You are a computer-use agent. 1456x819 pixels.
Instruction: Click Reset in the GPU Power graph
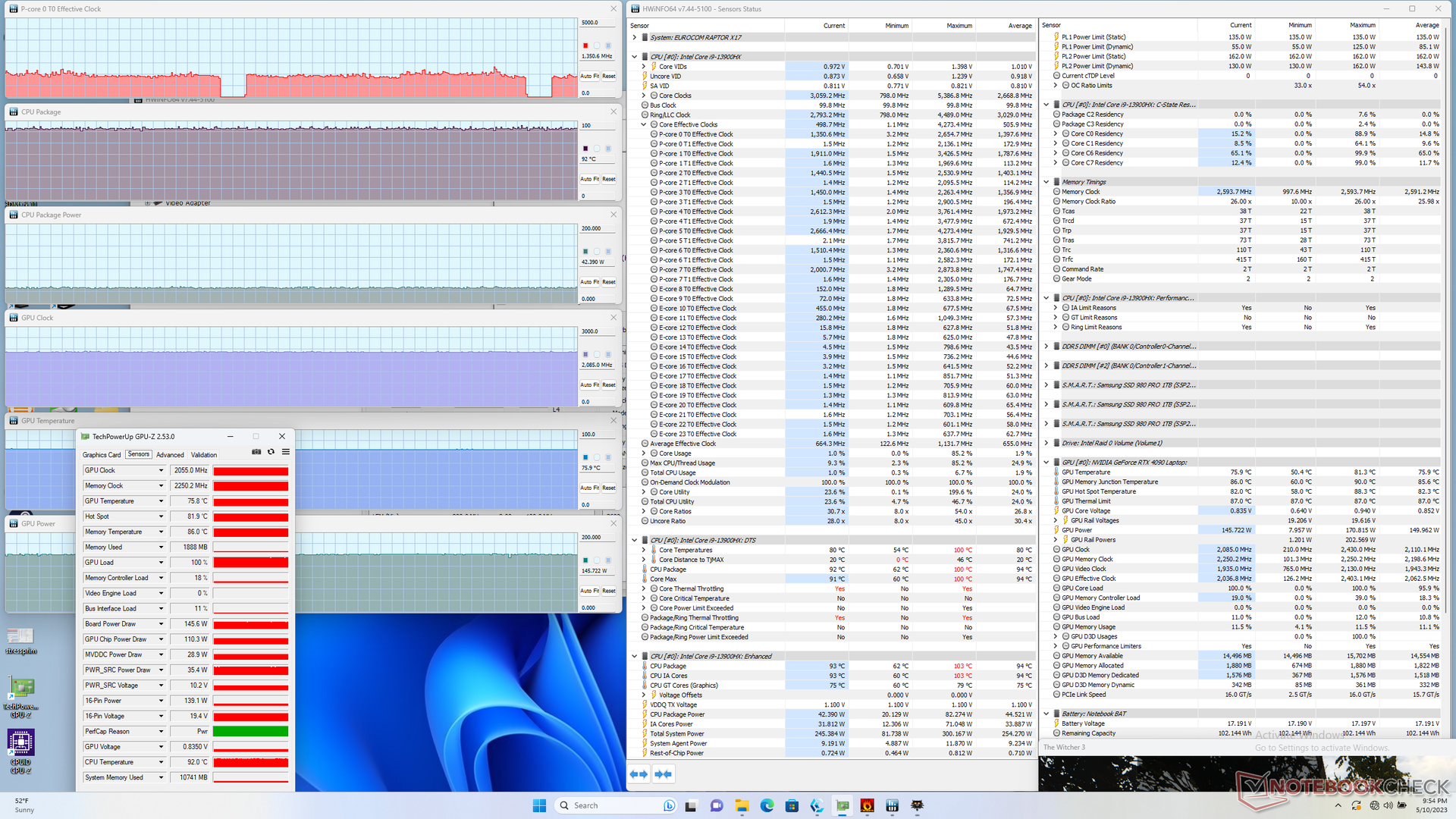point(609,591)
